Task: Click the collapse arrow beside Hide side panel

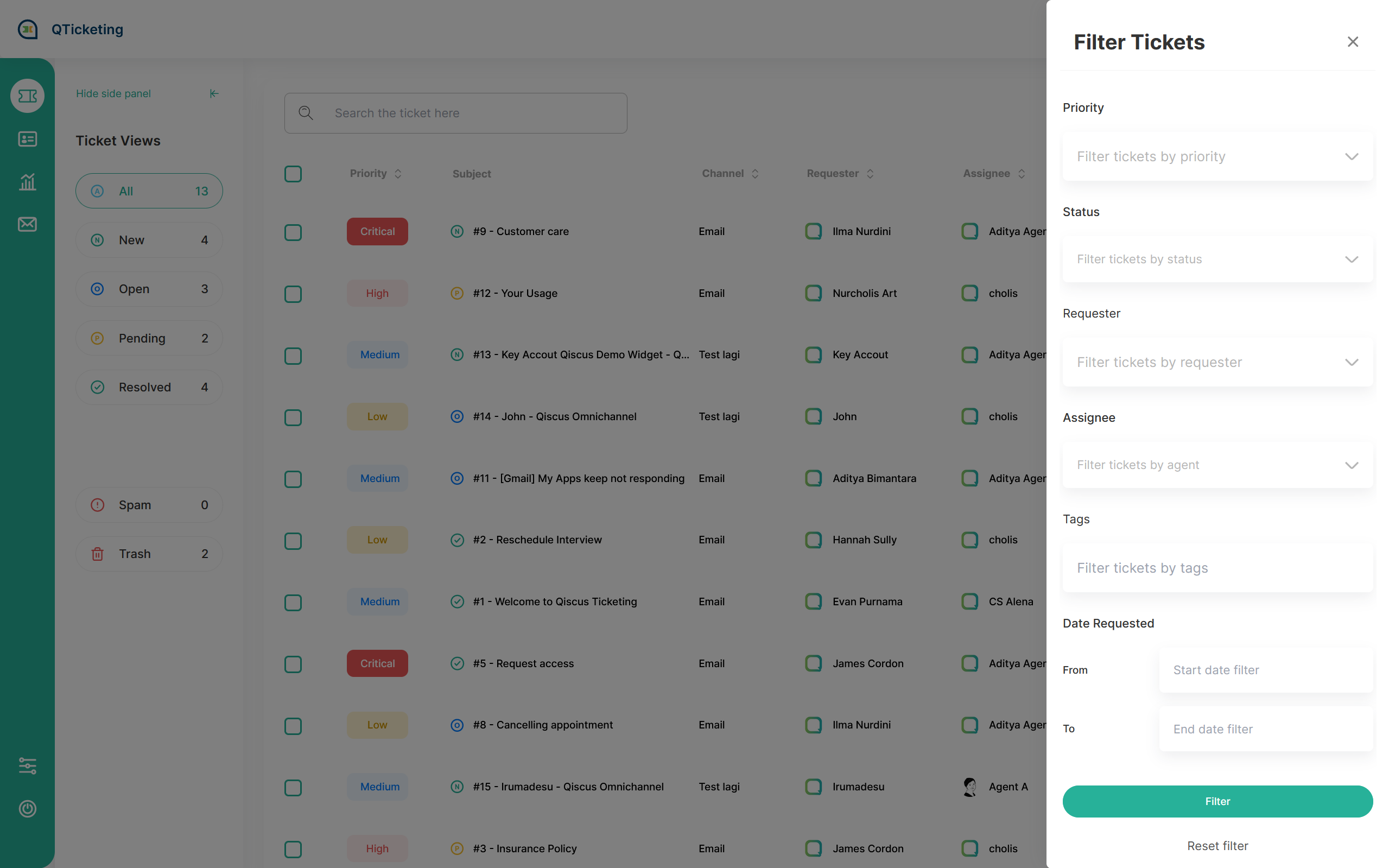Action: [214, 93]
